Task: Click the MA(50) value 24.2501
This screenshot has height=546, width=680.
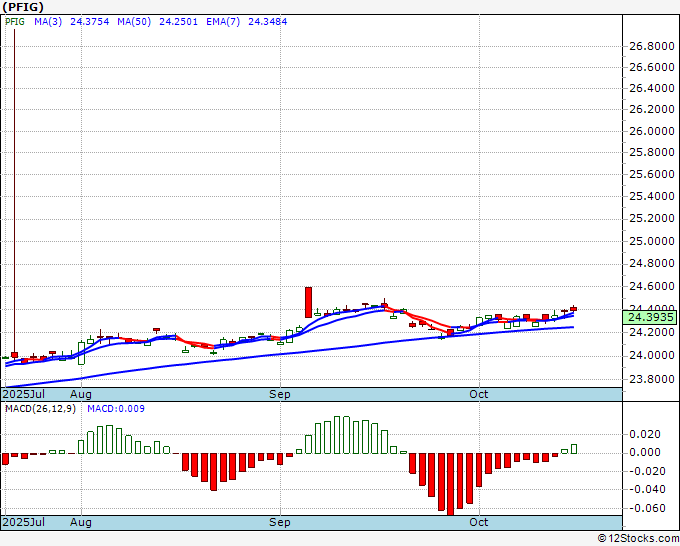Action: click(178, 22)
